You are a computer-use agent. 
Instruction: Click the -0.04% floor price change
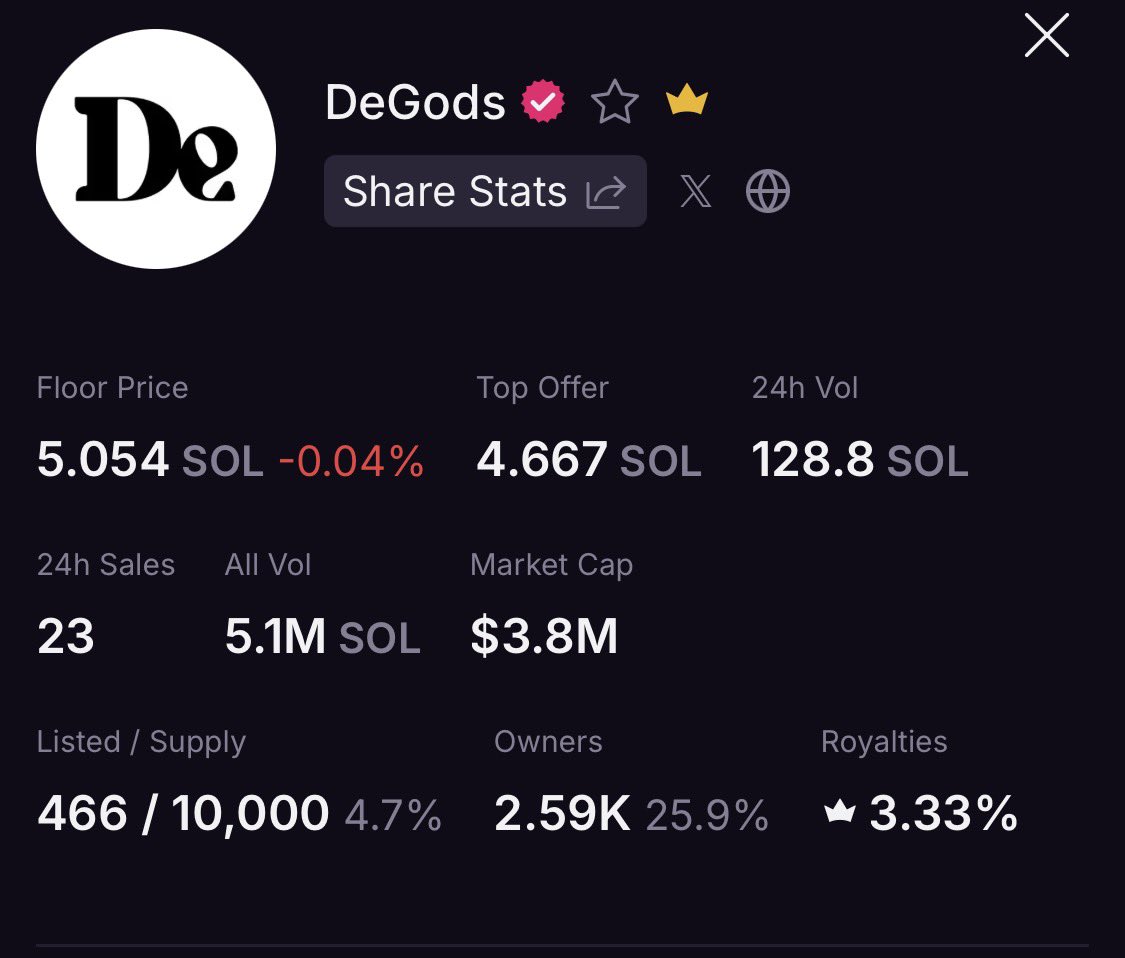[x=351, y=461]
